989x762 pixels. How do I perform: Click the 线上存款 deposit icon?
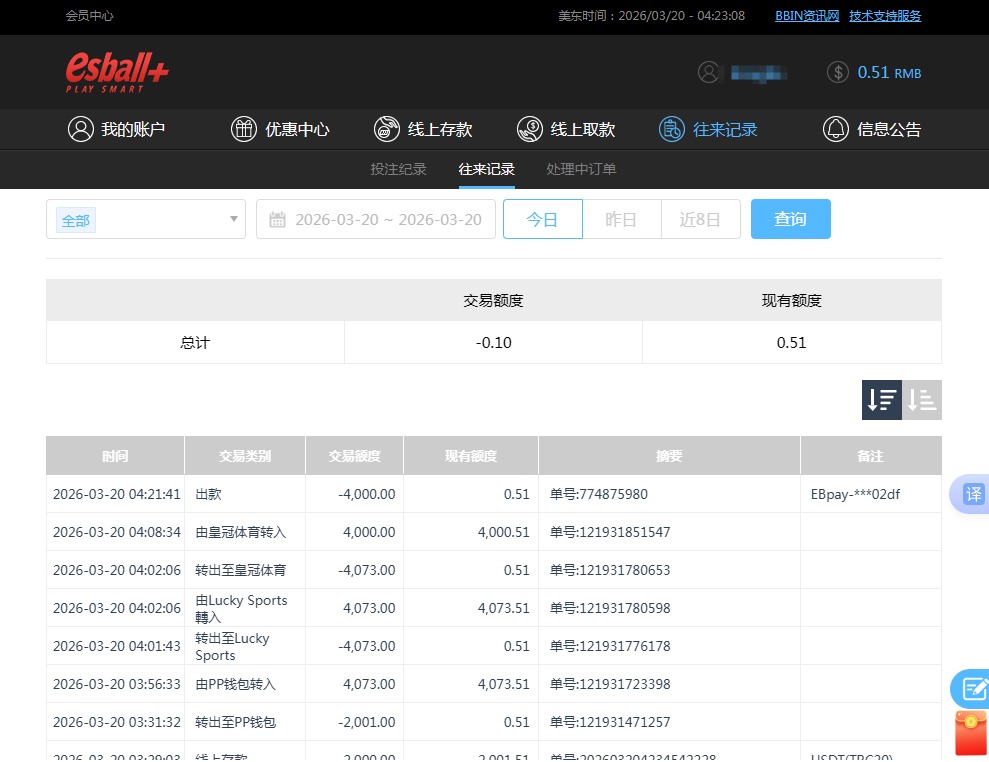pyautogui.click(x=386, y=129)
